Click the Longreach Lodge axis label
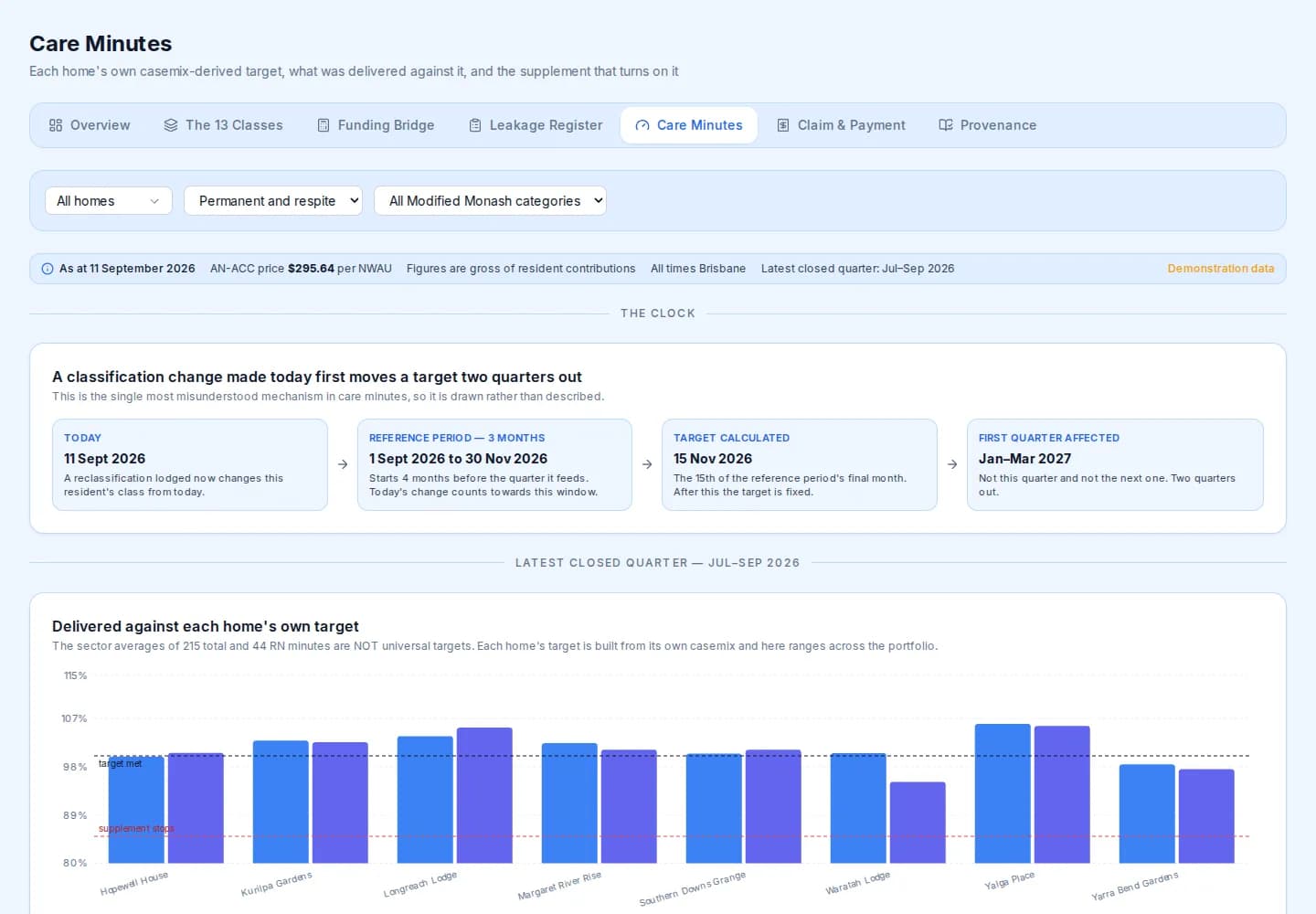The width and height of the screenshot is (1316, 914). coord(419,884)
